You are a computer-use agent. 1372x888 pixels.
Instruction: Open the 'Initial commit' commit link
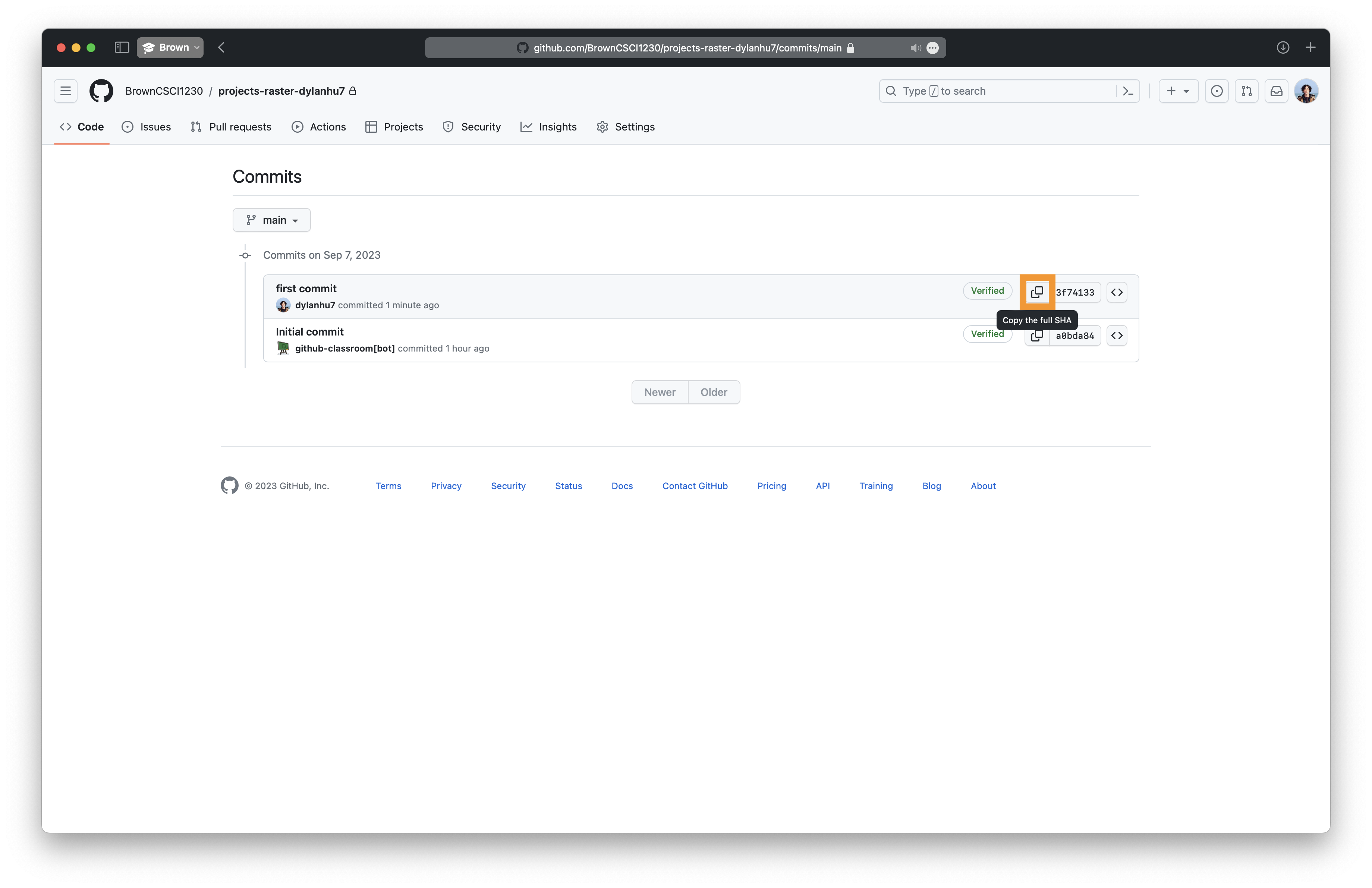coord(309,332)
